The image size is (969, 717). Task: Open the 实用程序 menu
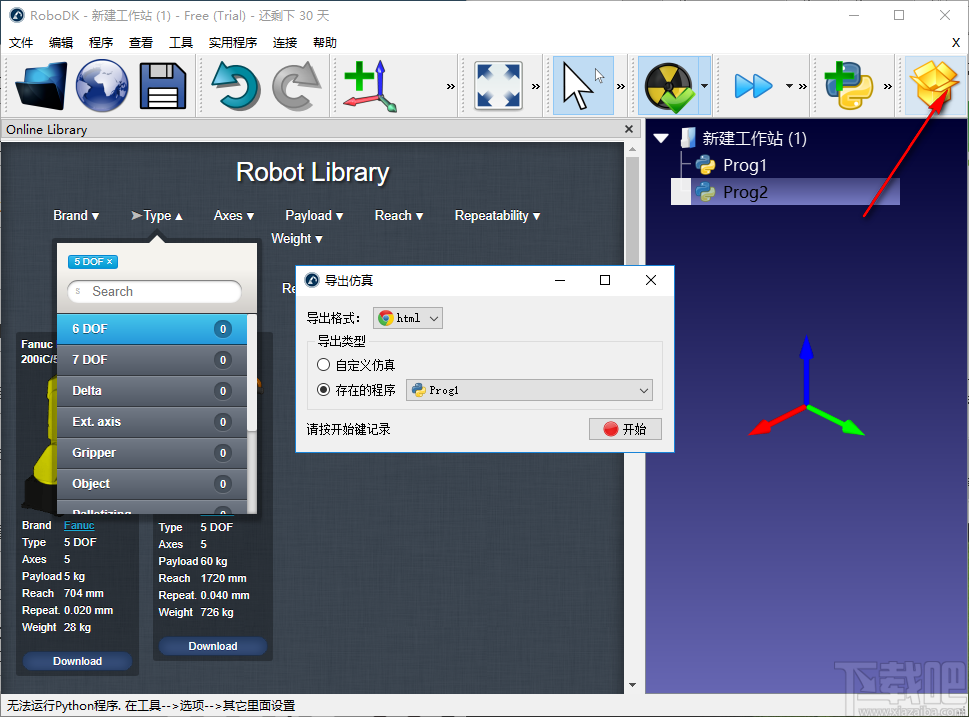click(x=233, y=43)
